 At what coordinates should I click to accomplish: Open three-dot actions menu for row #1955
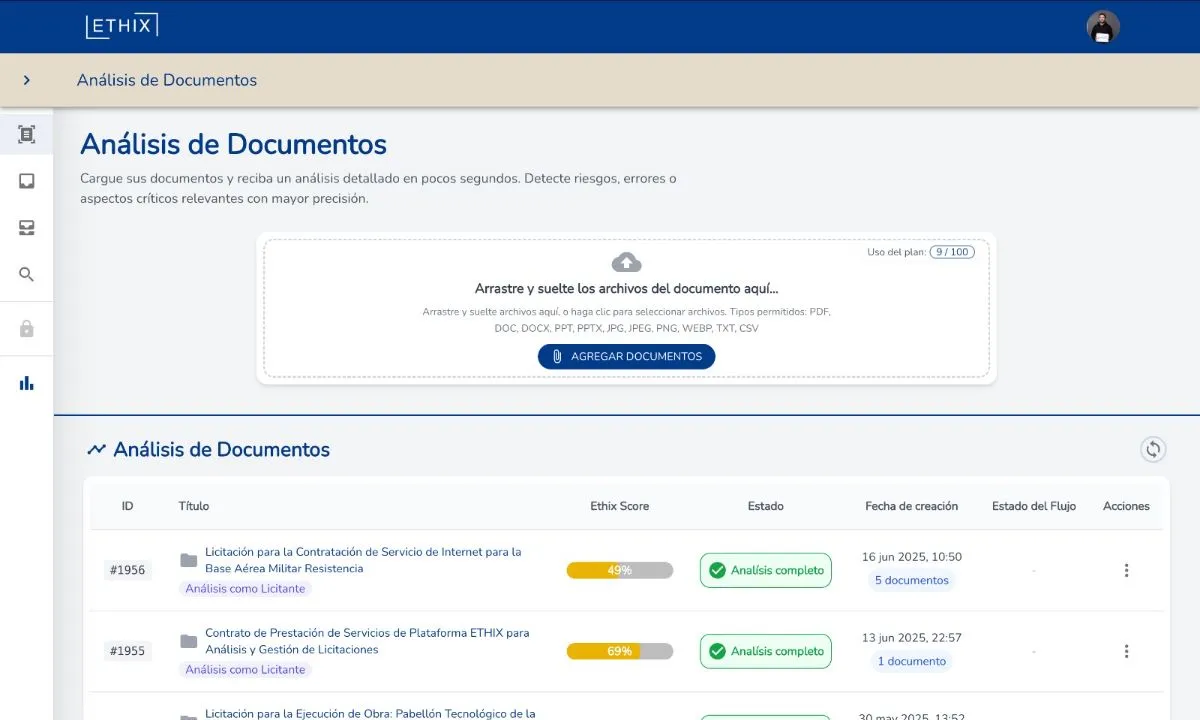[1126, 651]
